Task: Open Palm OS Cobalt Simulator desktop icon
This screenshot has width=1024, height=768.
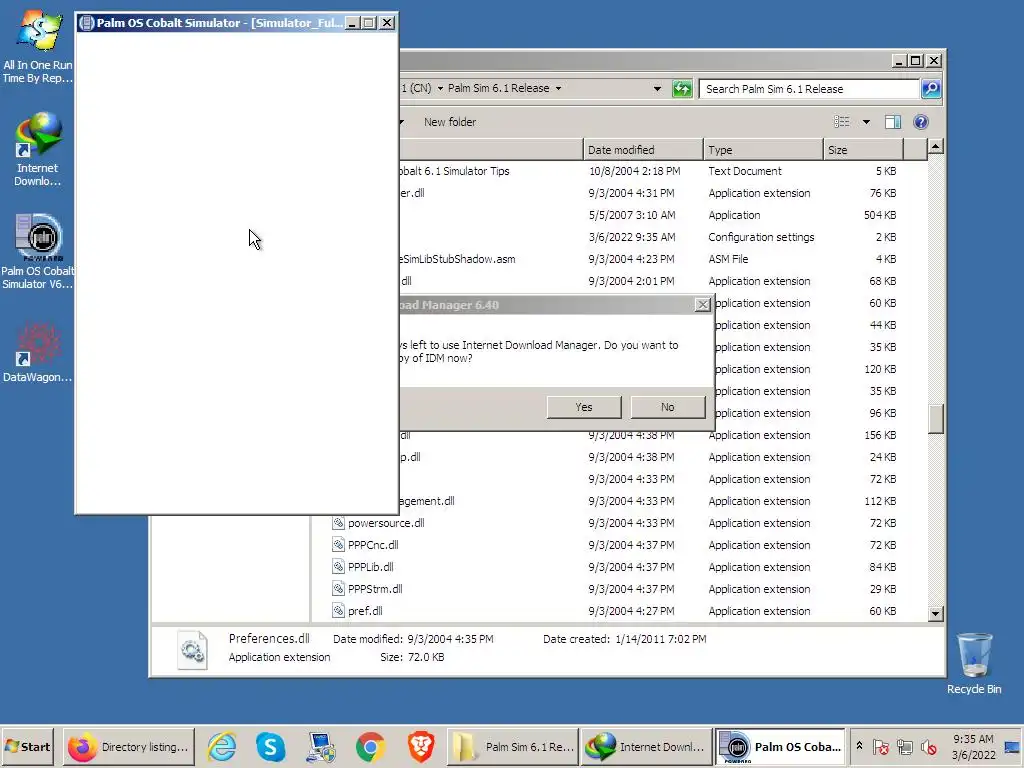Action: click(37, 251)
